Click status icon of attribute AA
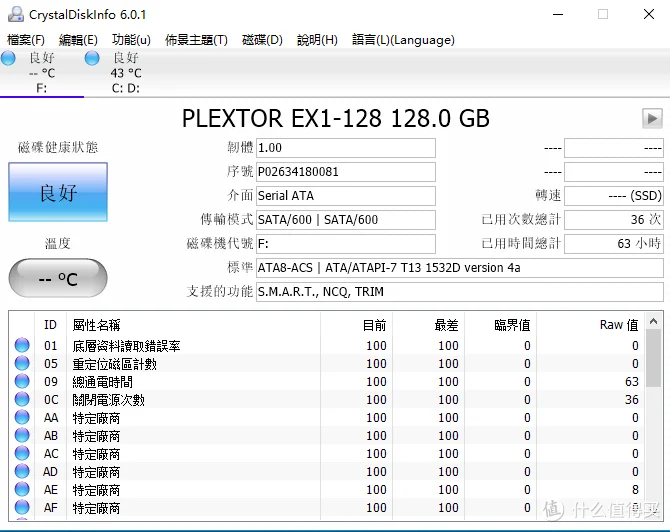670x532 pixels. tap(22, 417)
